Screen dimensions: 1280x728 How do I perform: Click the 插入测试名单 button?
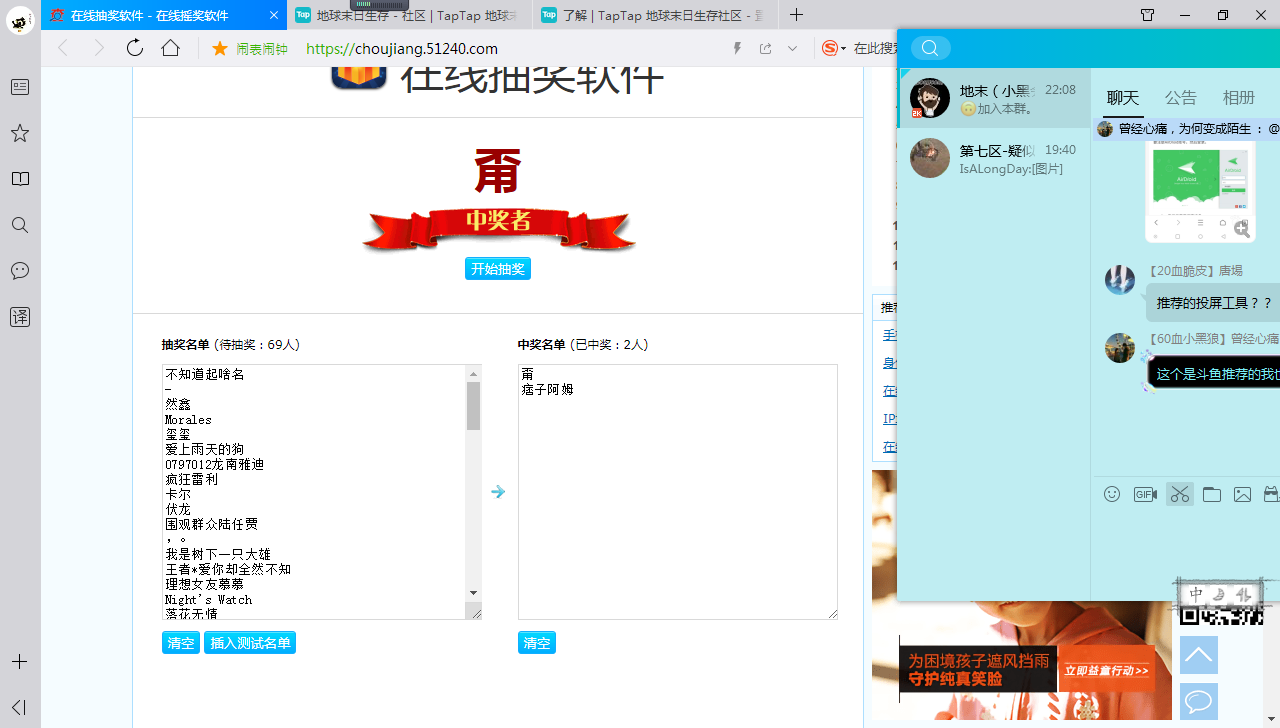pos(250,643)
